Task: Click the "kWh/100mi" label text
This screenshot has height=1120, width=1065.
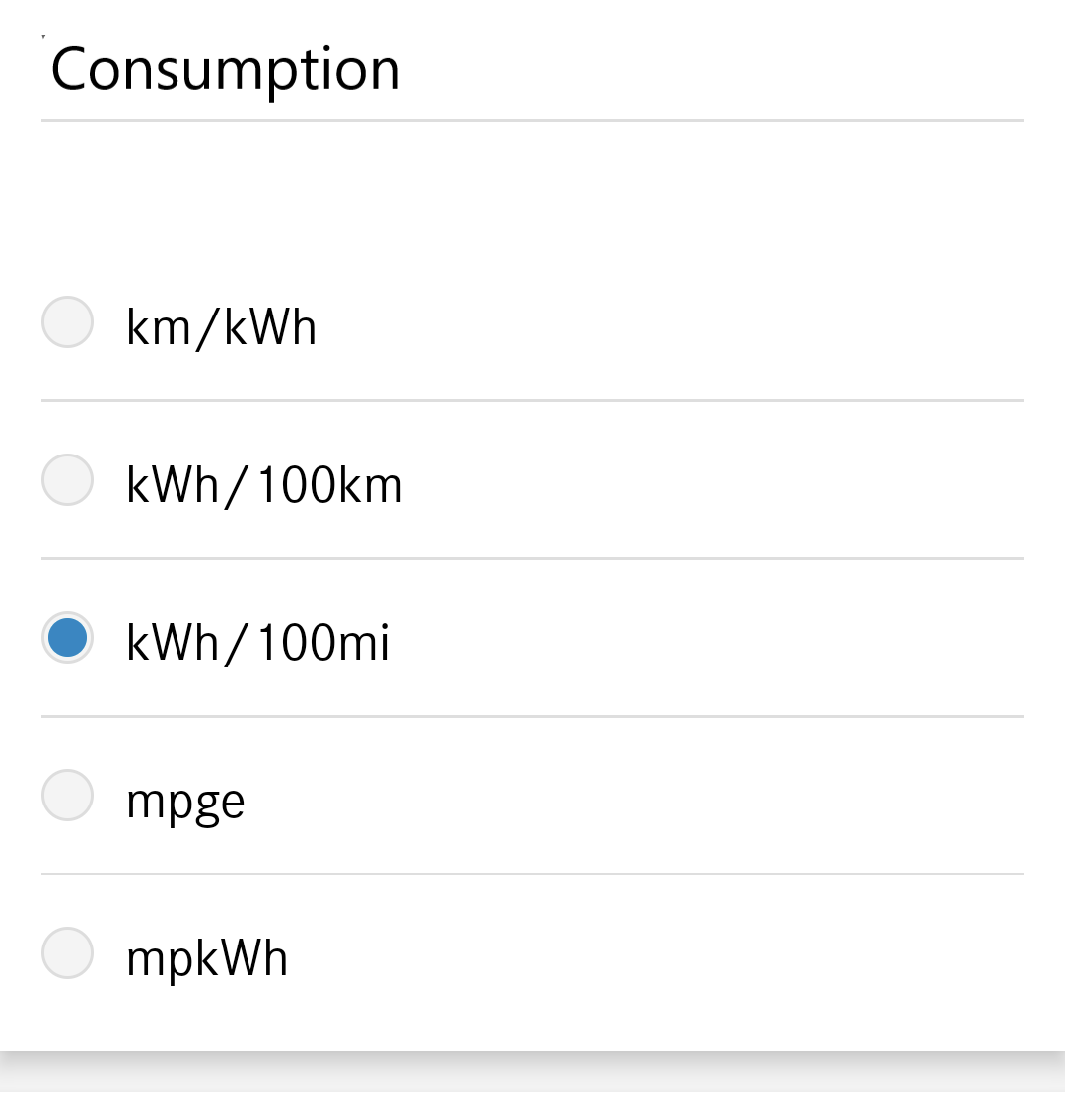Action: pyautogui.click(x=257, y=643)
